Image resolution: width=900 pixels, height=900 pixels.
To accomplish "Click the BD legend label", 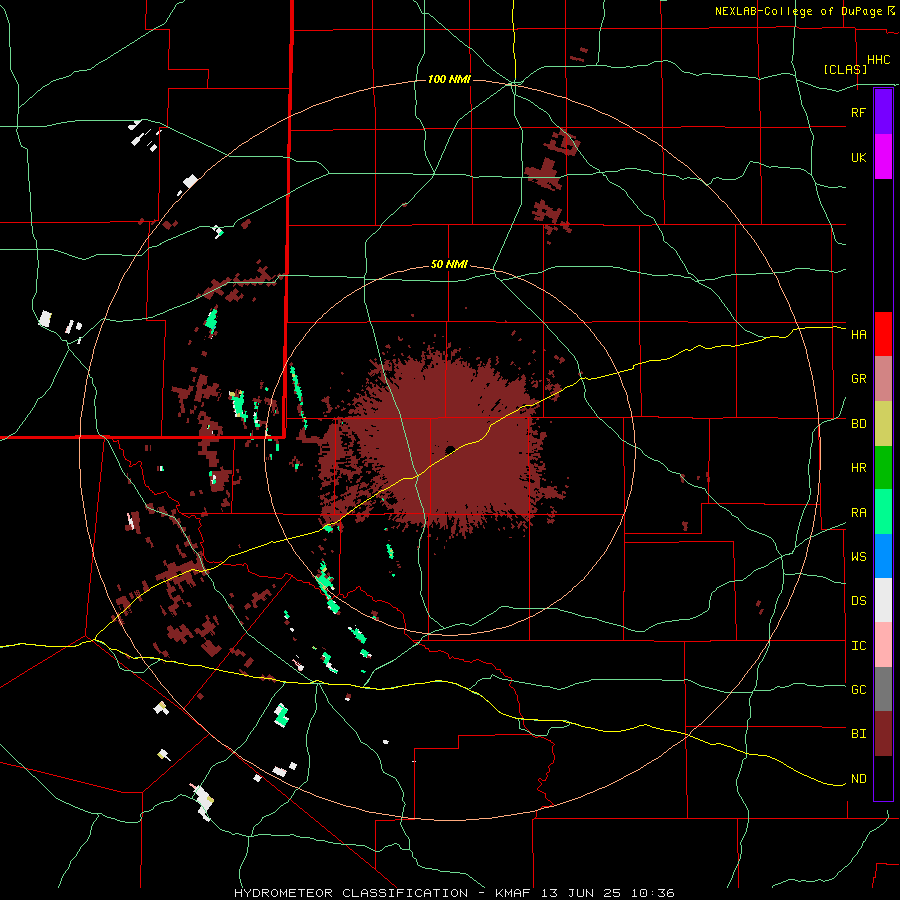I will pos(859,424).
